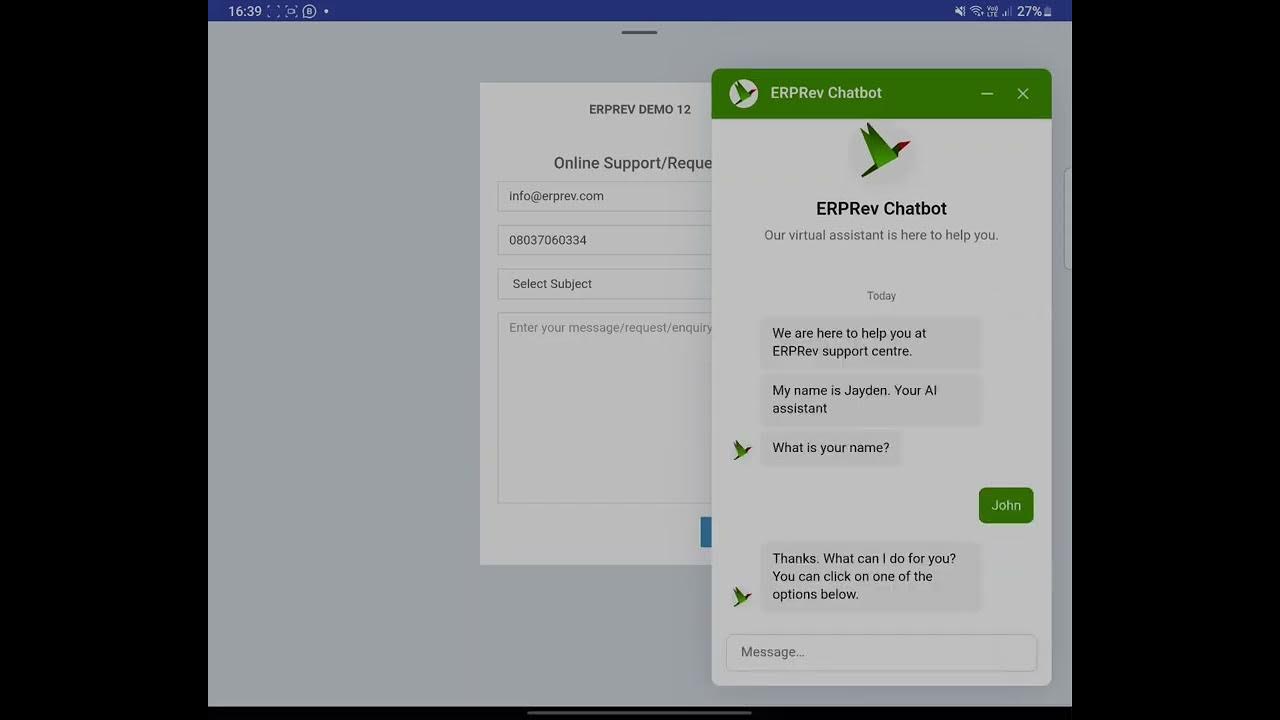1280x720 pixels.
Task: Click the blue submit button on support form
Action: pyautogui.click(x=706, y=532)
